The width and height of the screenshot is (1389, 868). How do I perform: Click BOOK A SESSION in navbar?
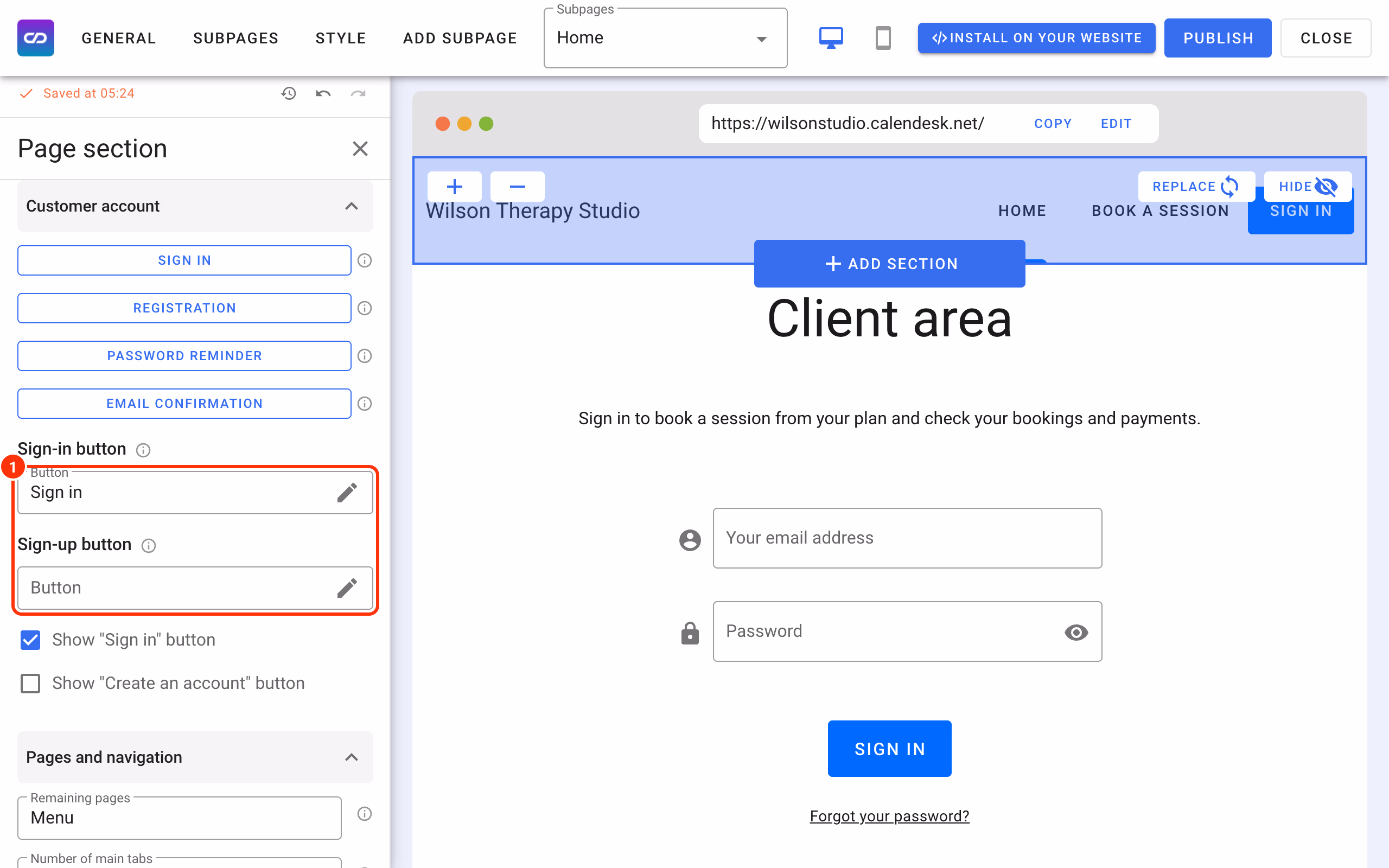pyautogui.click(x=1160, y=210)
